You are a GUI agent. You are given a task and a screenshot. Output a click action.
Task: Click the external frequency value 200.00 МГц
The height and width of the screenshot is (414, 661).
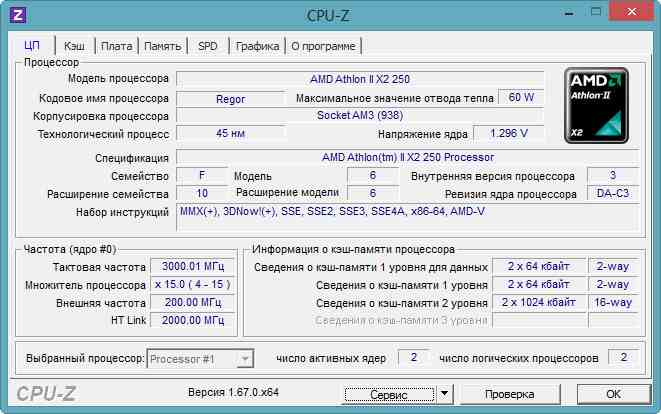tap(193, 302)
